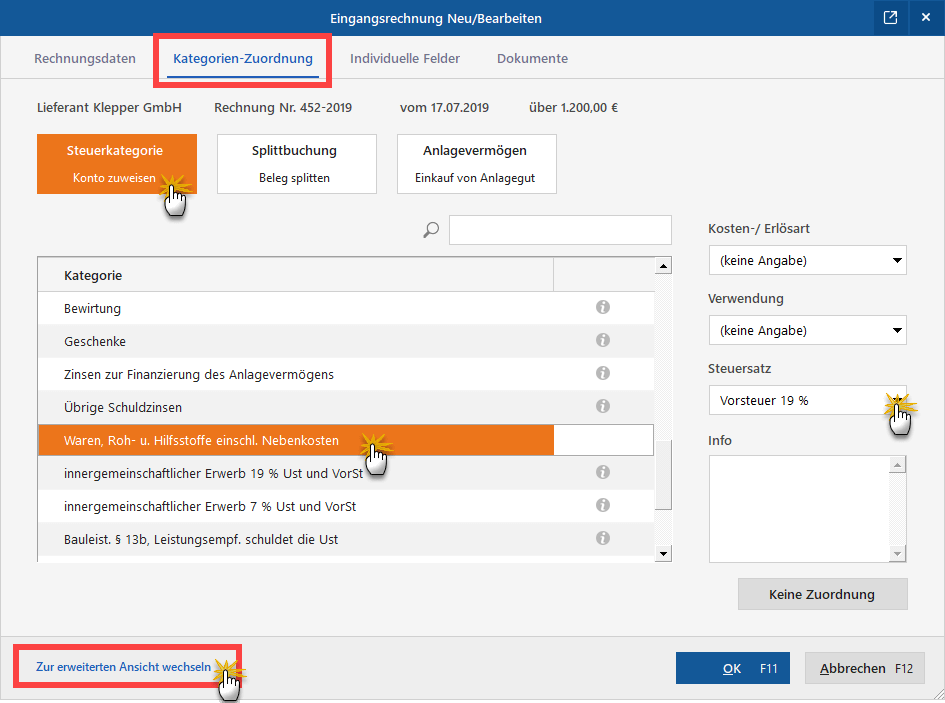The image size is (945, 703).
Task: Click into the category search field
Action: pyautogui.click(x=560, y=230)
